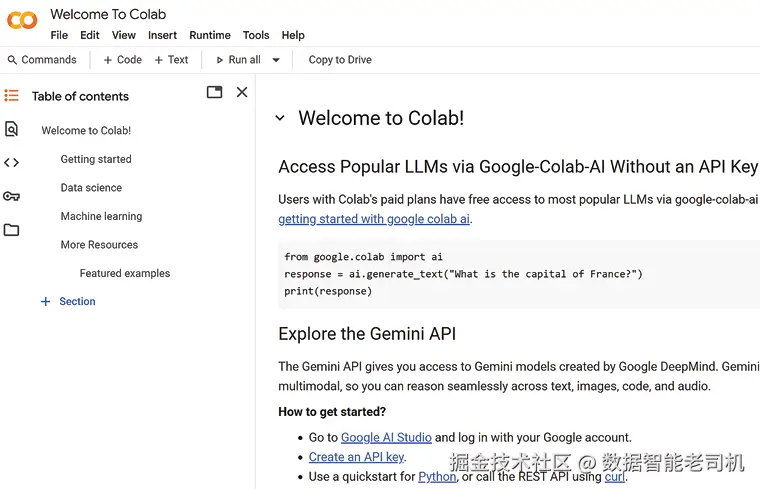Click the notebook title Welcome To Colab
The width and height of the screenshot is (760, 489).
click(108, 15)
